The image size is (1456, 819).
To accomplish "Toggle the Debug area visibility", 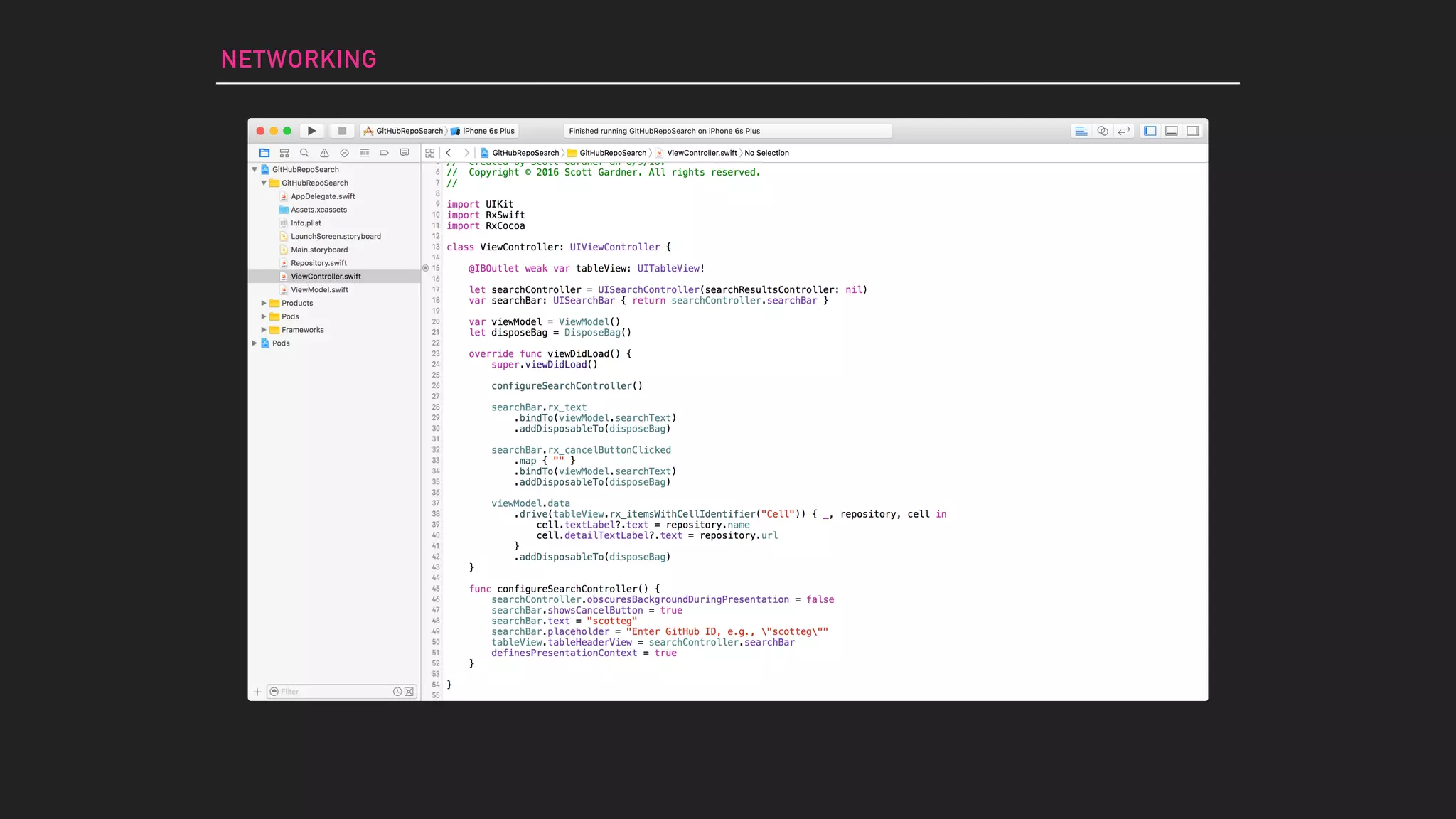I will 1172,131.
